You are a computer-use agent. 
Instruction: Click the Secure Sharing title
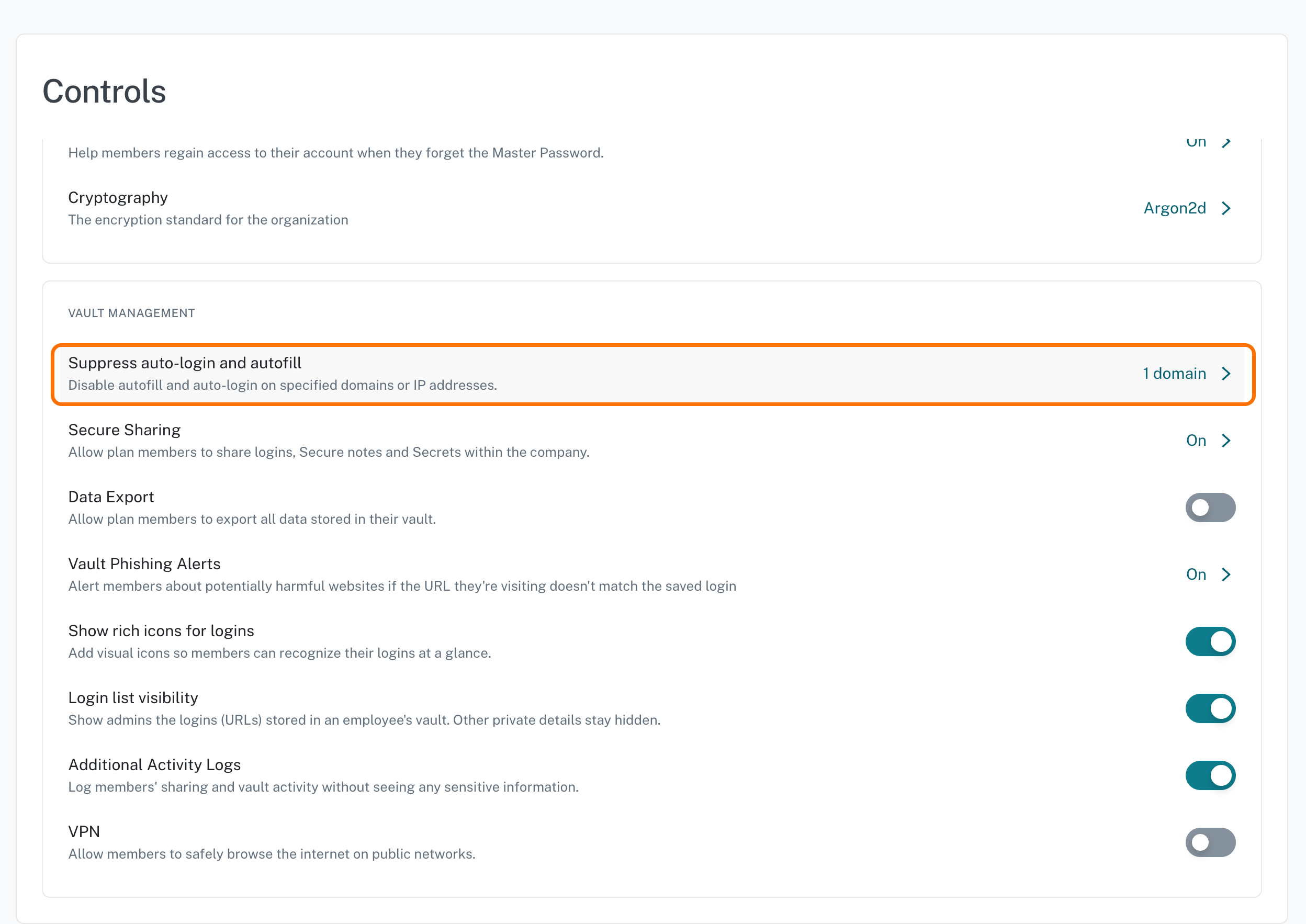pos(124,430)
